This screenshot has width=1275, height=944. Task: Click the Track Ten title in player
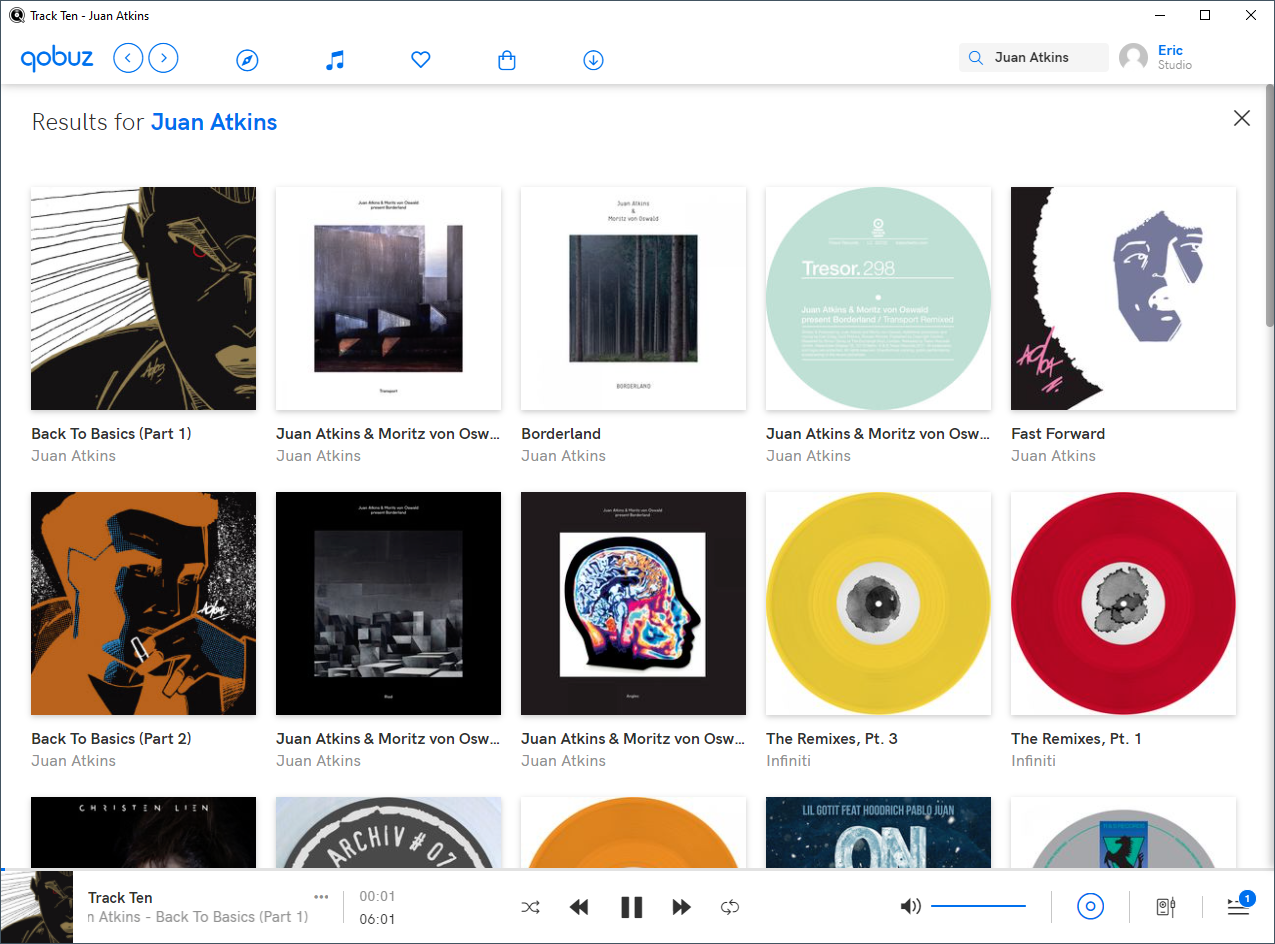pos(120,898)
